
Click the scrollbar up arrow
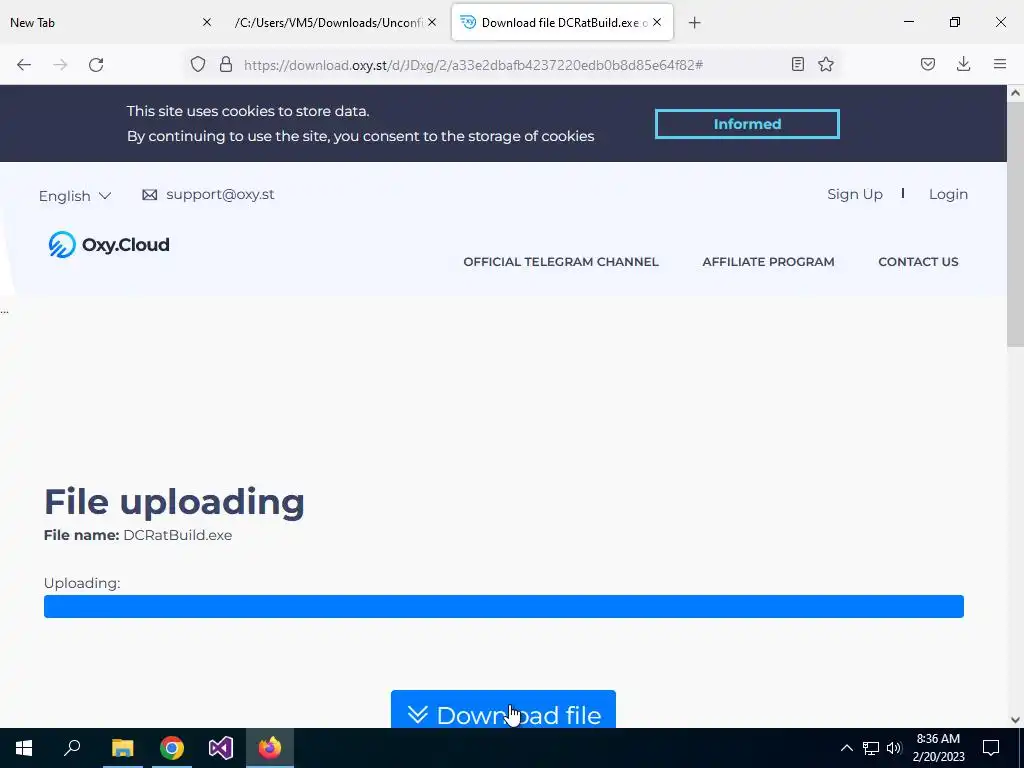click(1015, 93)
